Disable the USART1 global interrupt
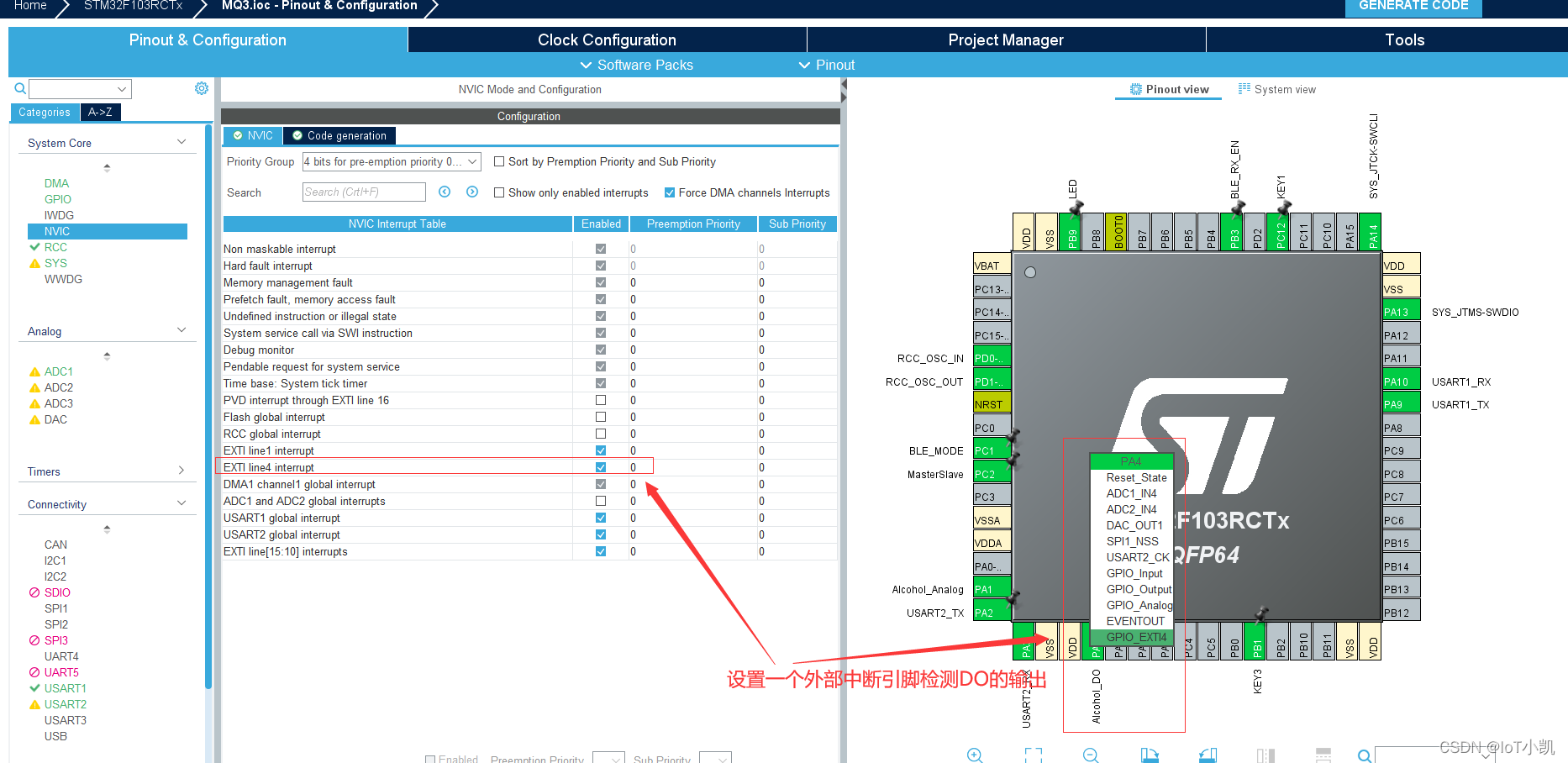Image resolution: width=1568 pixels, height=763 pixels. (601, 518)
